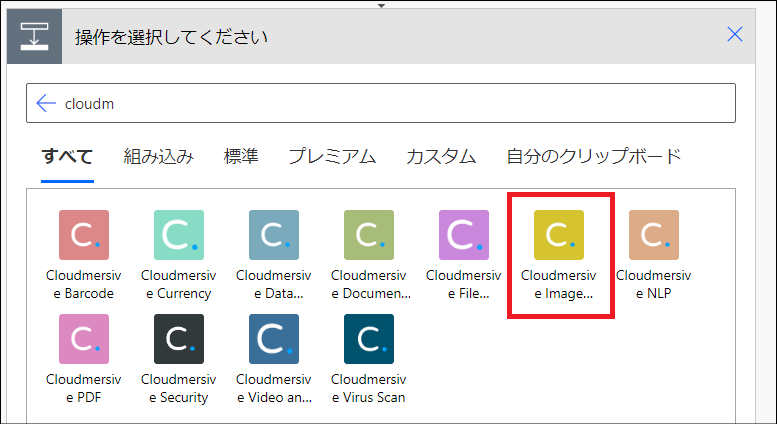Switch to the 組み込み tab

click(159, 157)
